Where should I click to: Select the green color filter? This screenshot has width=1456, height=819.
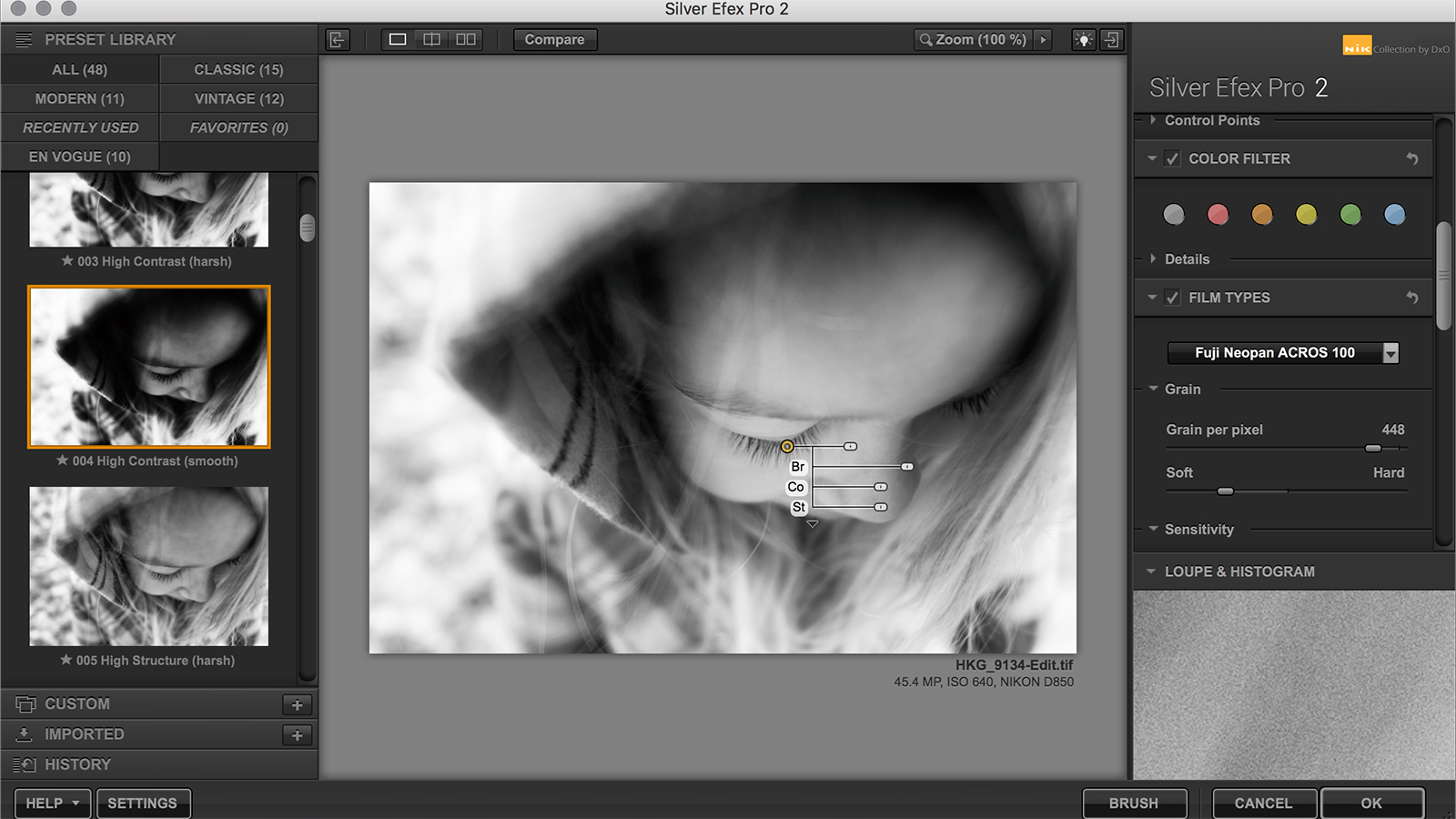pyautogui.click(x=1350, y=214)
